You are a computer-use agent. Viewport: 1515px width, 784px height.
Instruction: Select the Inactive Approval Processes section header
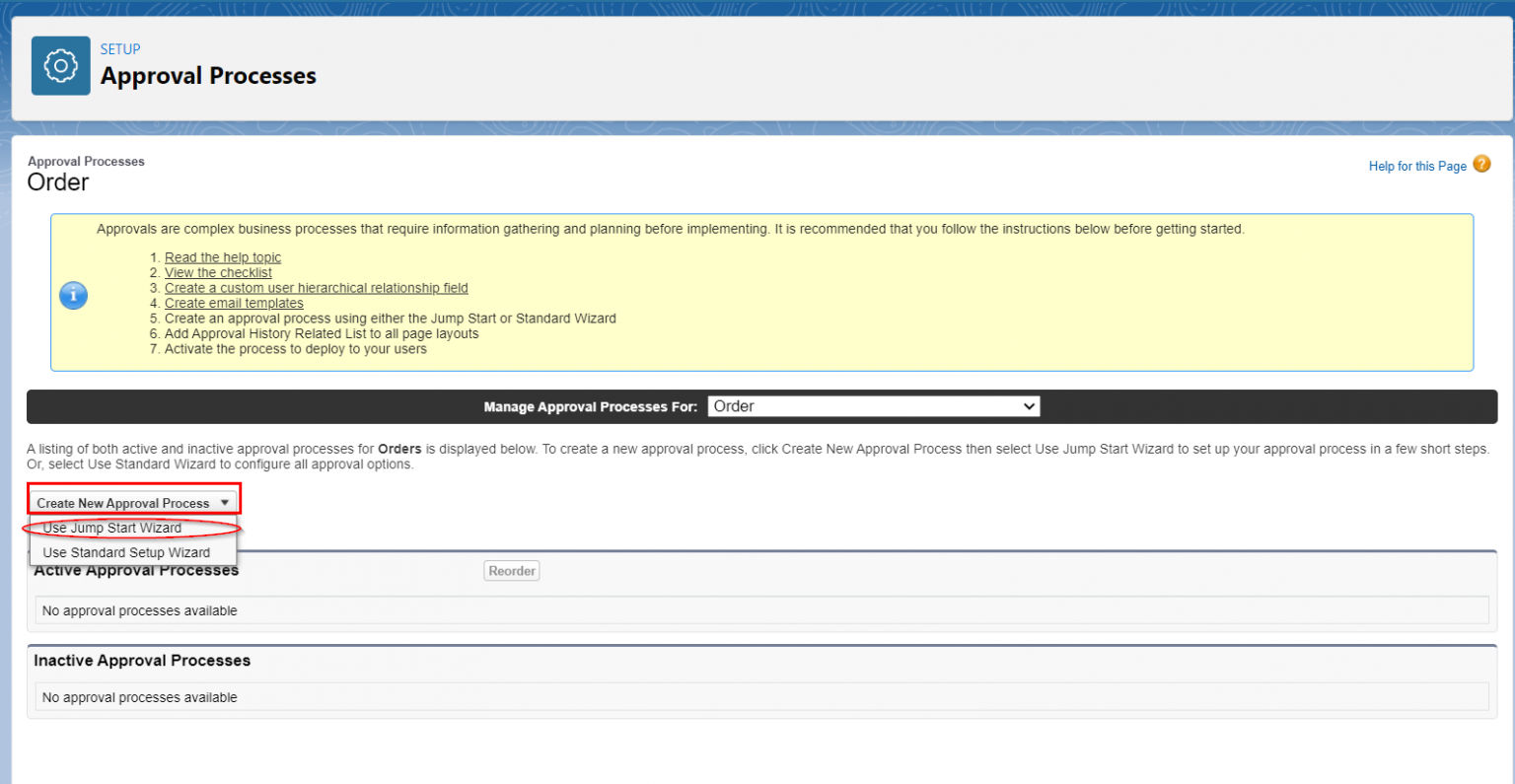click(x=141, y=660)
